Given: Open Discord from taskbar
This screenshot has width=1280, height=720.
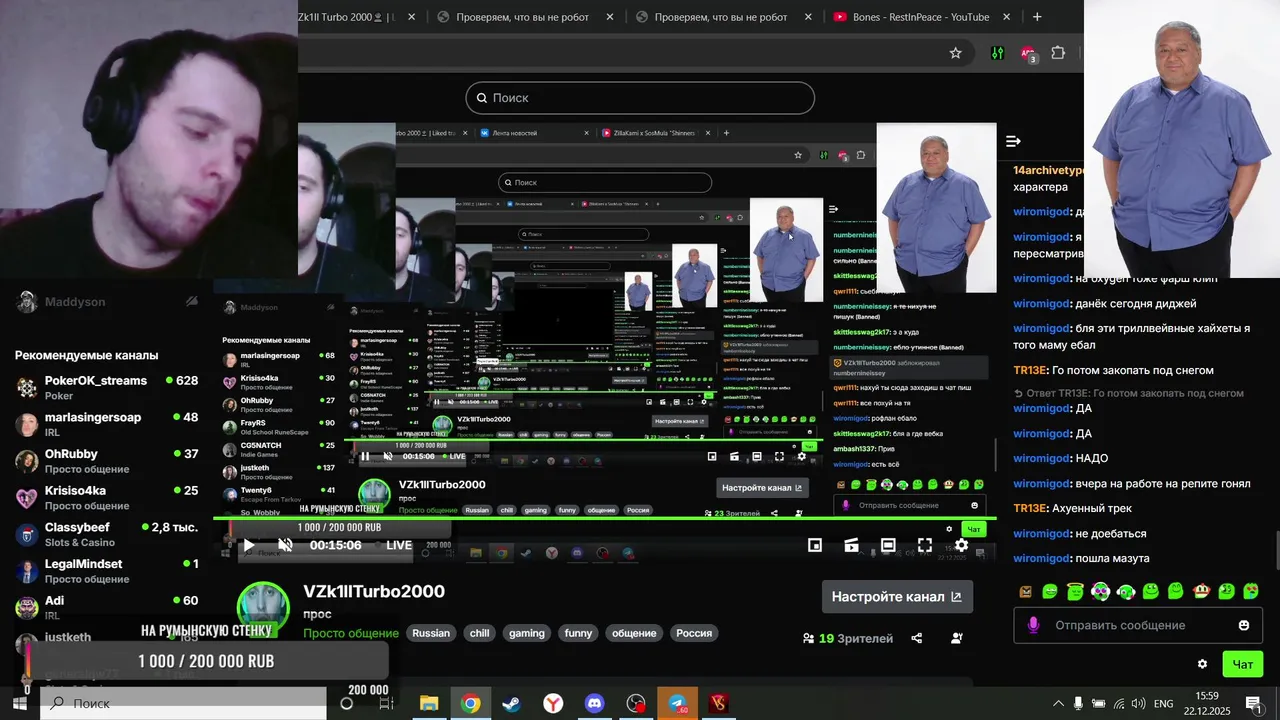Looking at the screenshot, I should [x=595, y=703].
